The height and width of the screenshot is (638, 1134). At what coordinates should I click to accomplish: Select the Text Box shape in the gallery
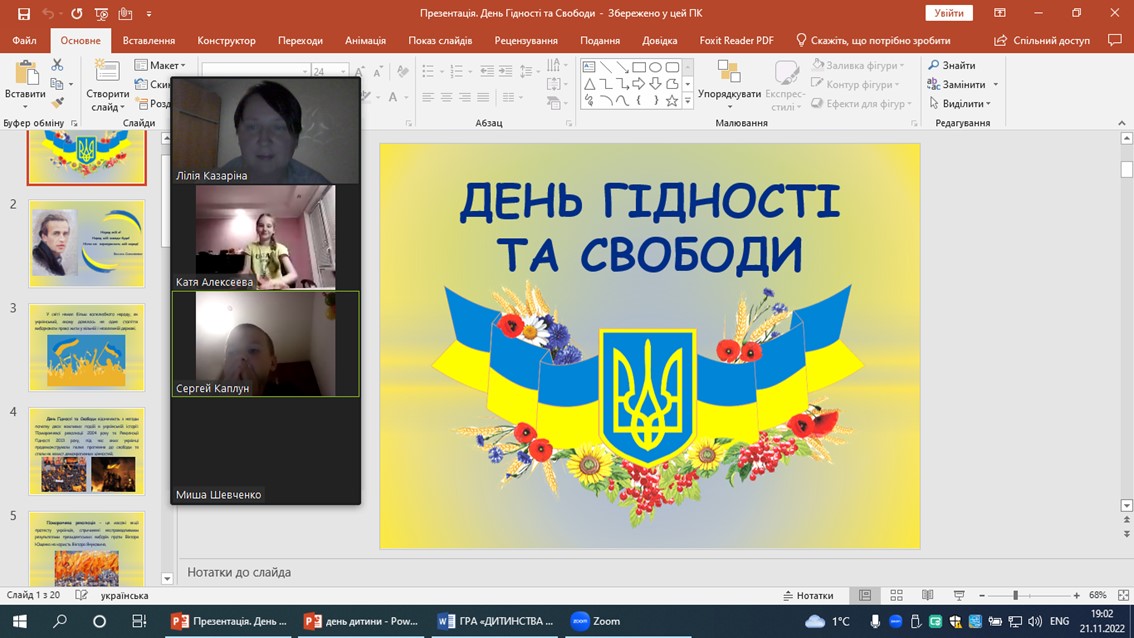589,67
